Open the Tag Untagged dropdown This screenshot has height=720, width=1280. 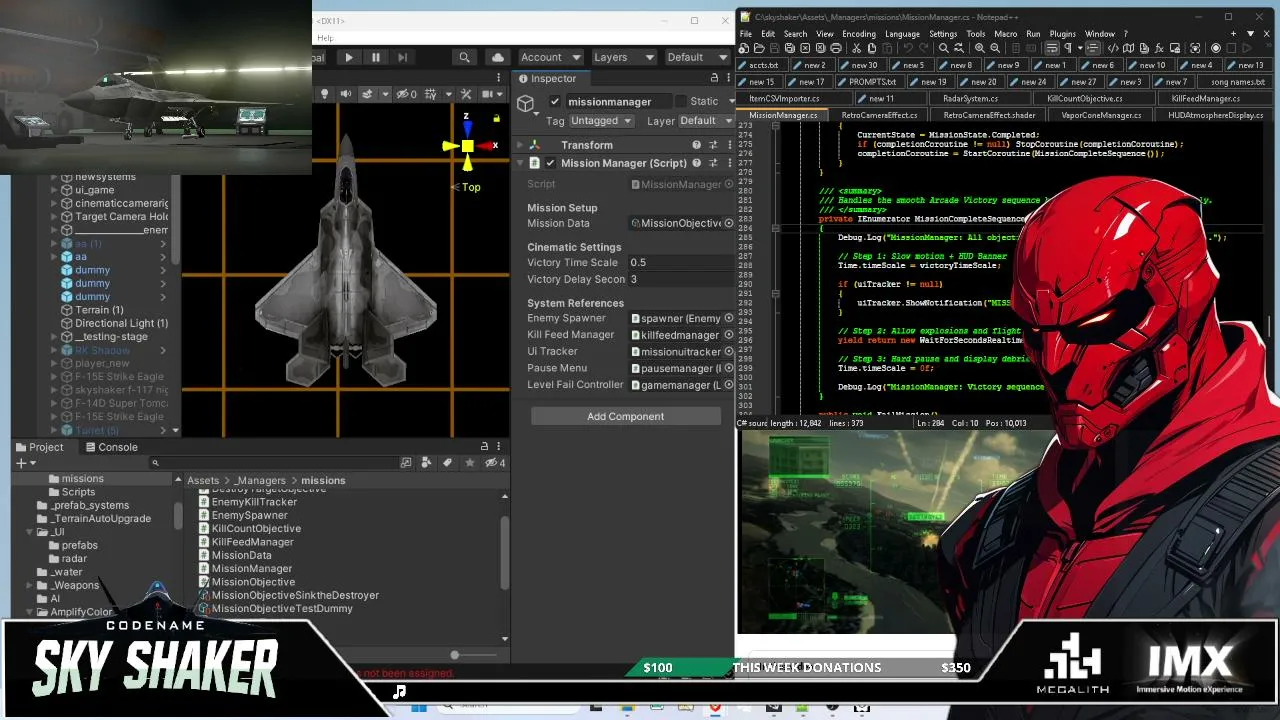tap(602, 121)
